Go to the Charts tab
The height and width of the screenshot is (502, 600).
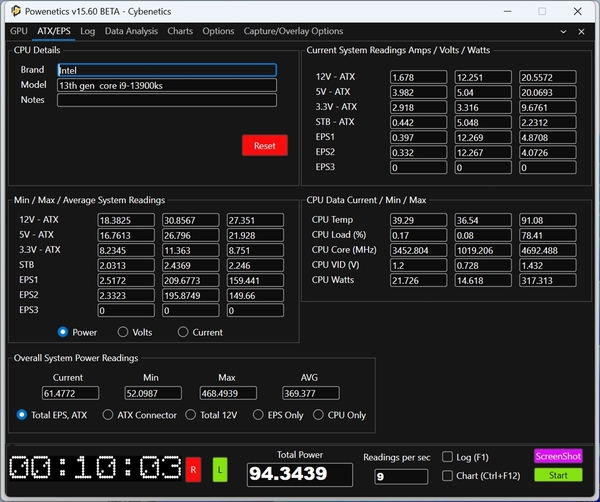(x=180, y=31)
